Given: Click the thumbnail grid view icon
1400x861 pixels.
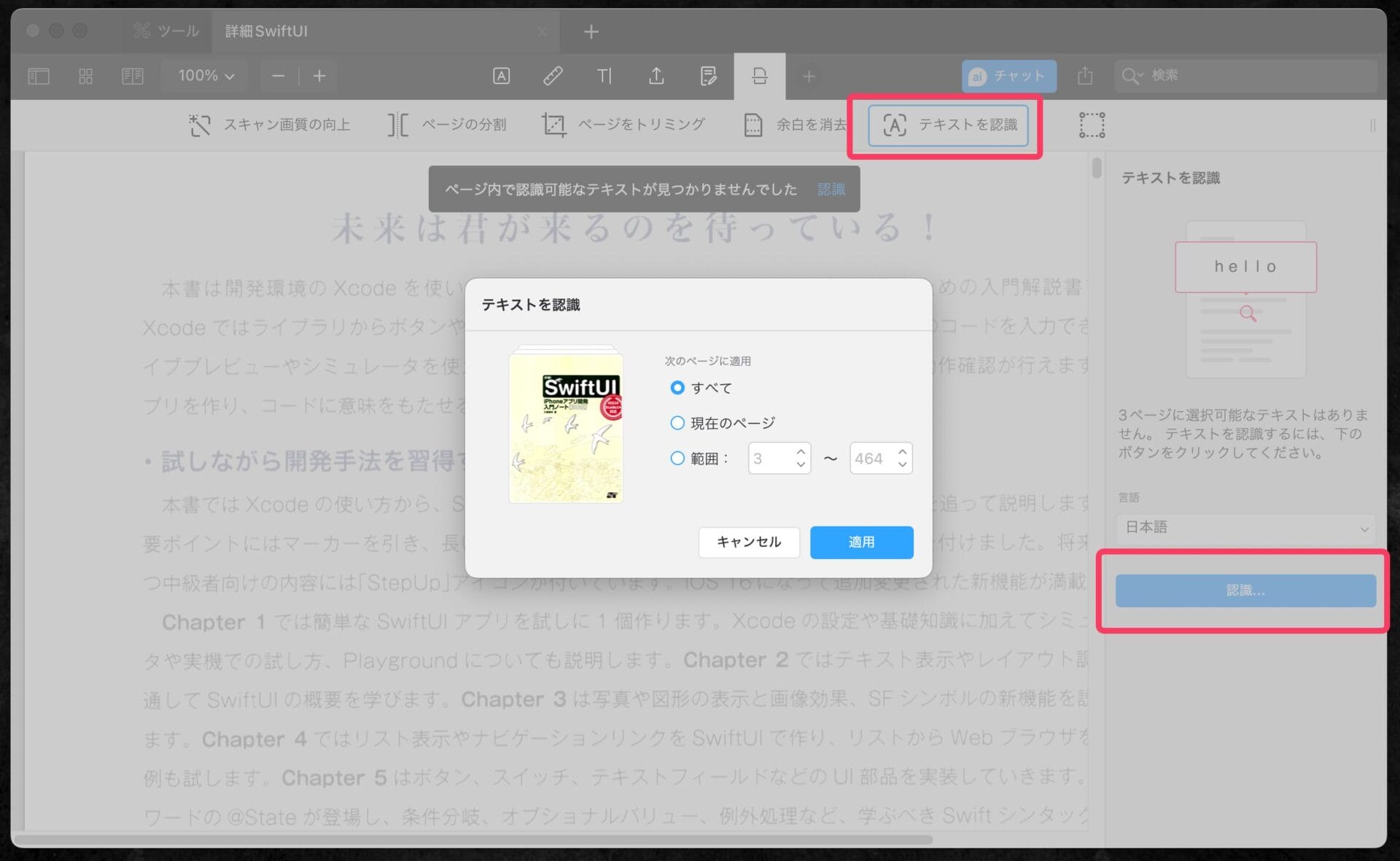Looking at the screenshot, I should tap(85, 76).
